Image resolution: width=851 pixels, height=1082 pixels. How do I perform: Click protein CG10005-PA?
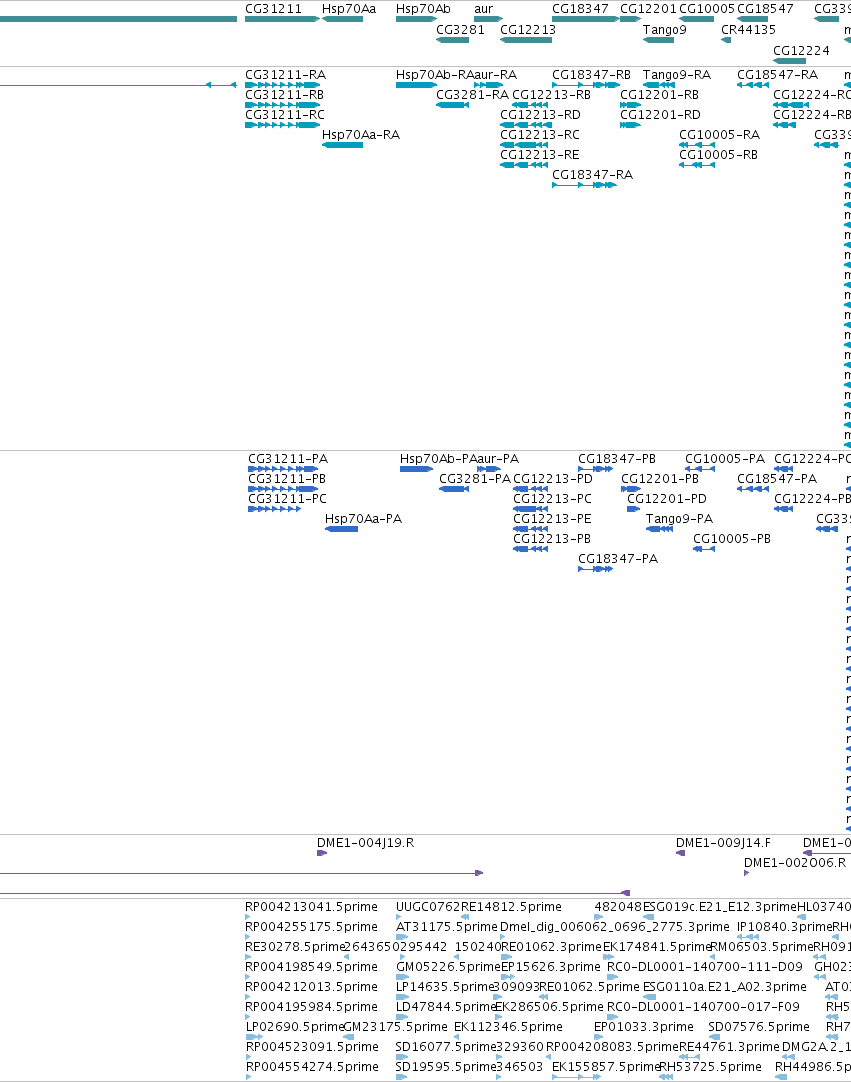click(x=725, y=459)
